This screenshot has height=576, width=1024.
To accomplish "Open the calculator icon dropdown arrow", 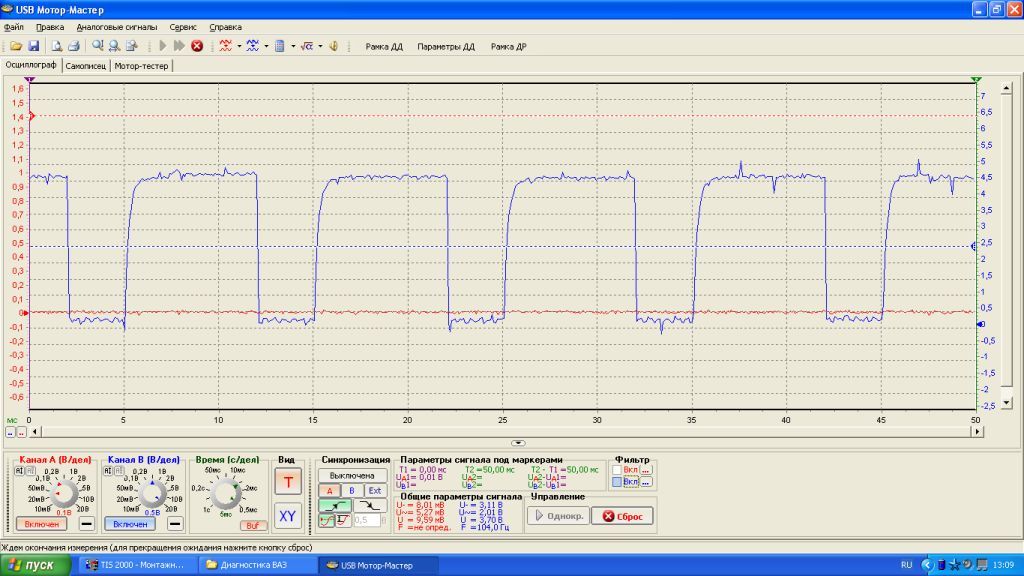I will 293,46.
